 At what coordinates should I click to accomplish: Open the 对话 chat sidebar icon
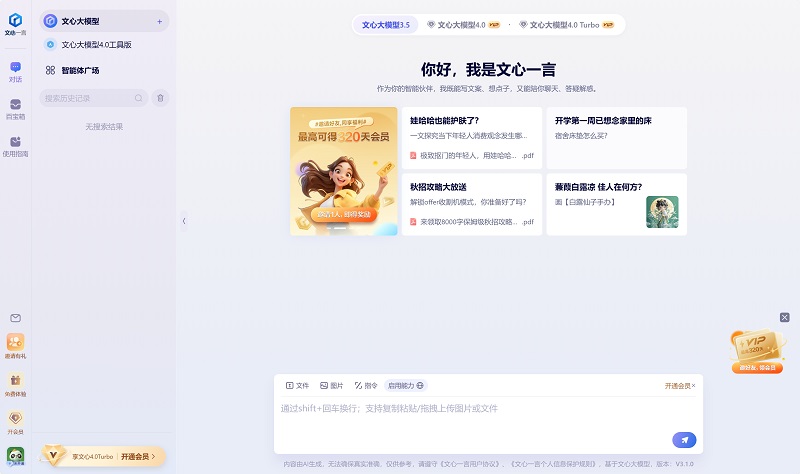(15, 71)
